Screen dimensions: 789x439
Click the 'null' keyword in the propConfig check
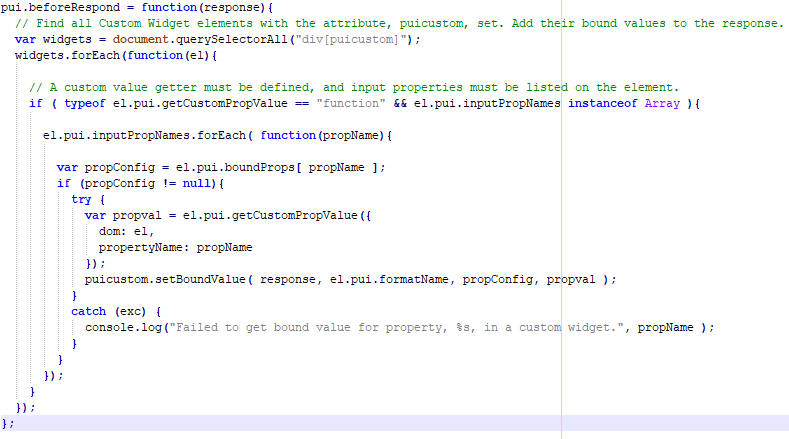197,184
